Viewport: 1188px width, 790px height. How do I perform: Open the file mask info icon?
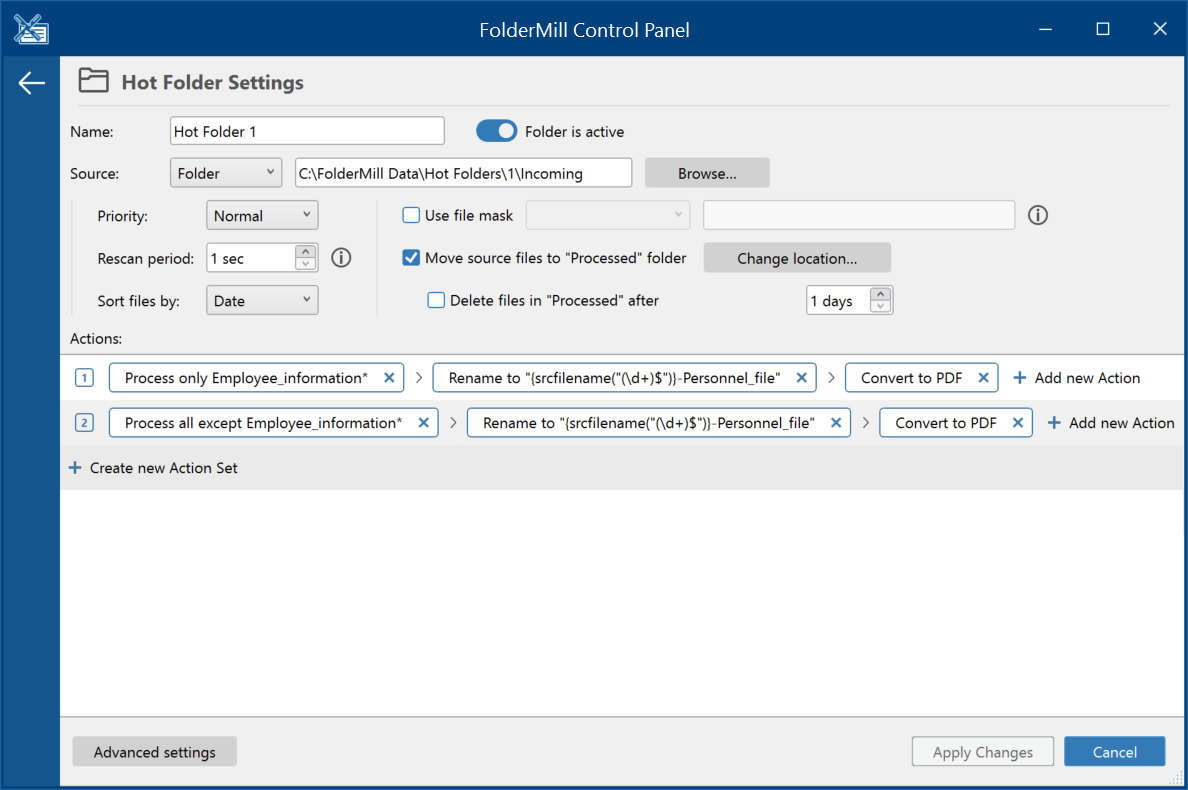pos(1037,215)
